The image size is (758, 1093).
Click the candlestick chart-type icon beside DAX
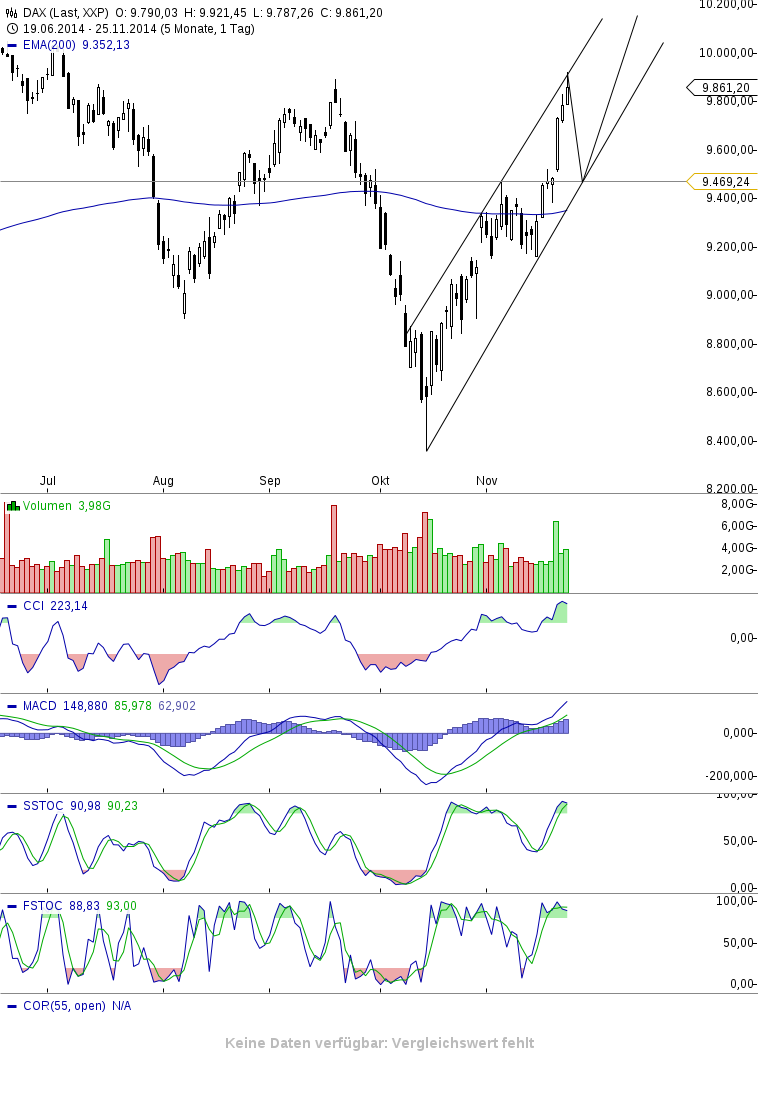pyautogui.click(x=12, y=13)
